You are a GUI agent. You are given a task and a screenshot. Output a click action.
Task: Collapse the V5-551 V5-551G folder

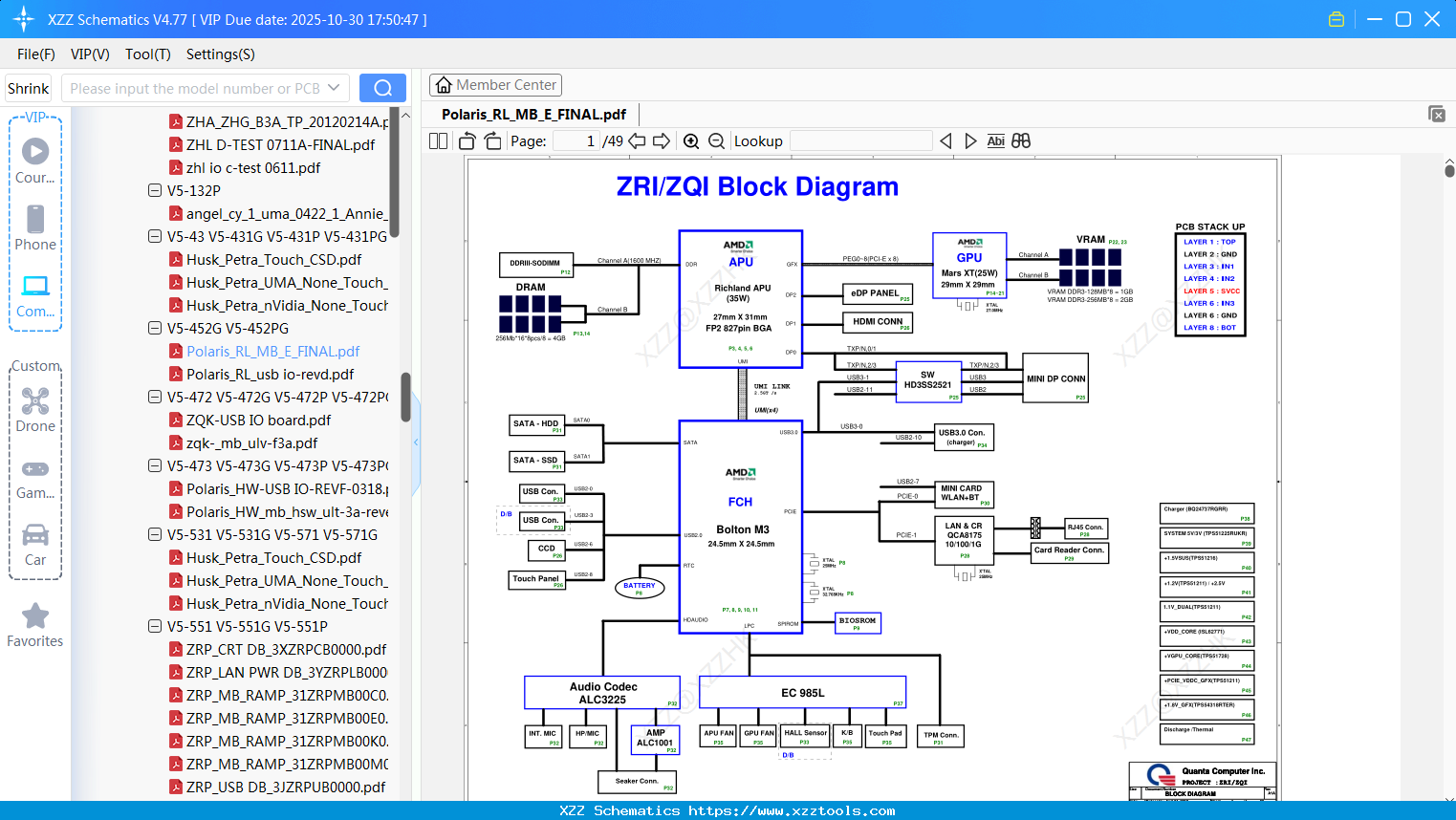155,626
